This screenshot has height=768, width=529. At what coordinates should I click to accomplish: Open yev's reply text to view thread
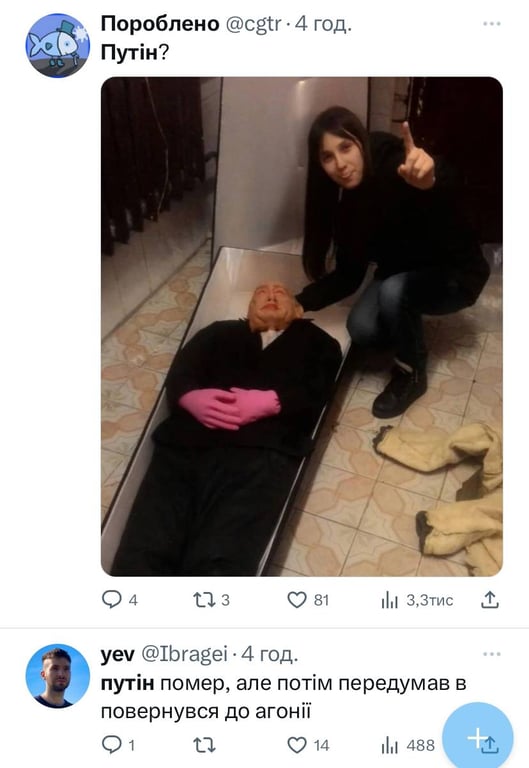coord(284,697)
